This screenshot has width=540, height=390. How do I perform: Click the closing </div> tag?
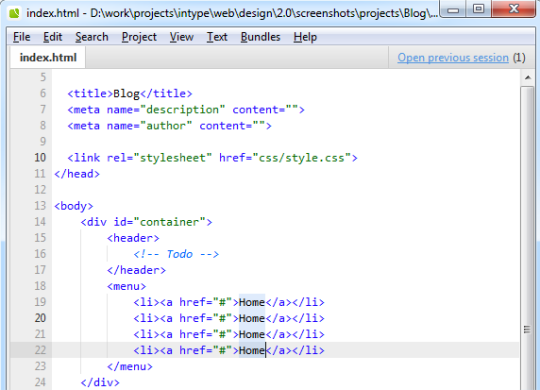100,382
